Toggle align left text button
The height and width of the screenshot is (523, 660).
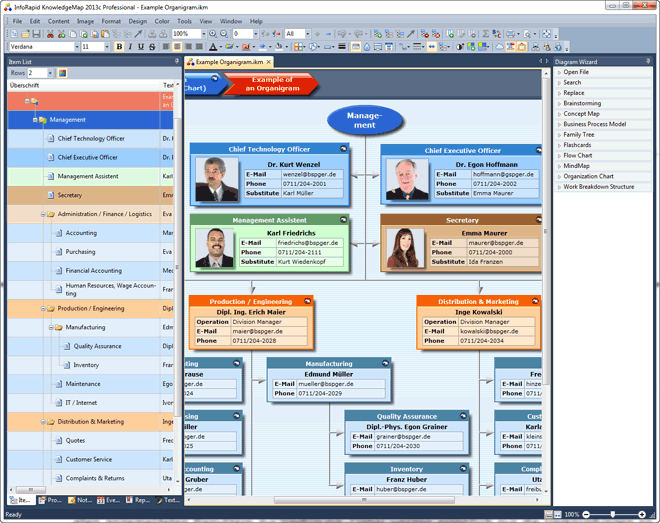point(166,47)
